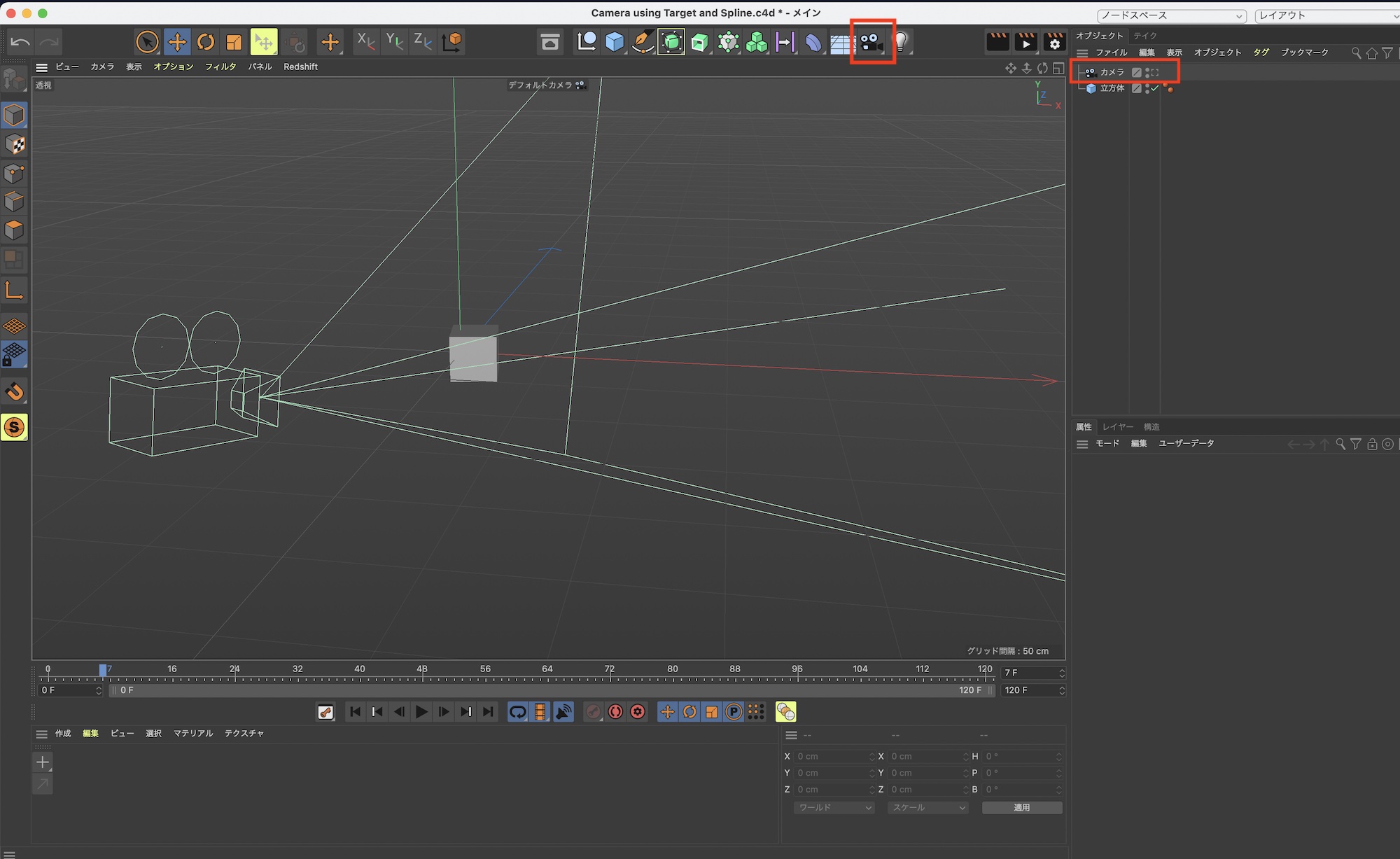Click the undo arrow icon

click(x=20, y=42)
